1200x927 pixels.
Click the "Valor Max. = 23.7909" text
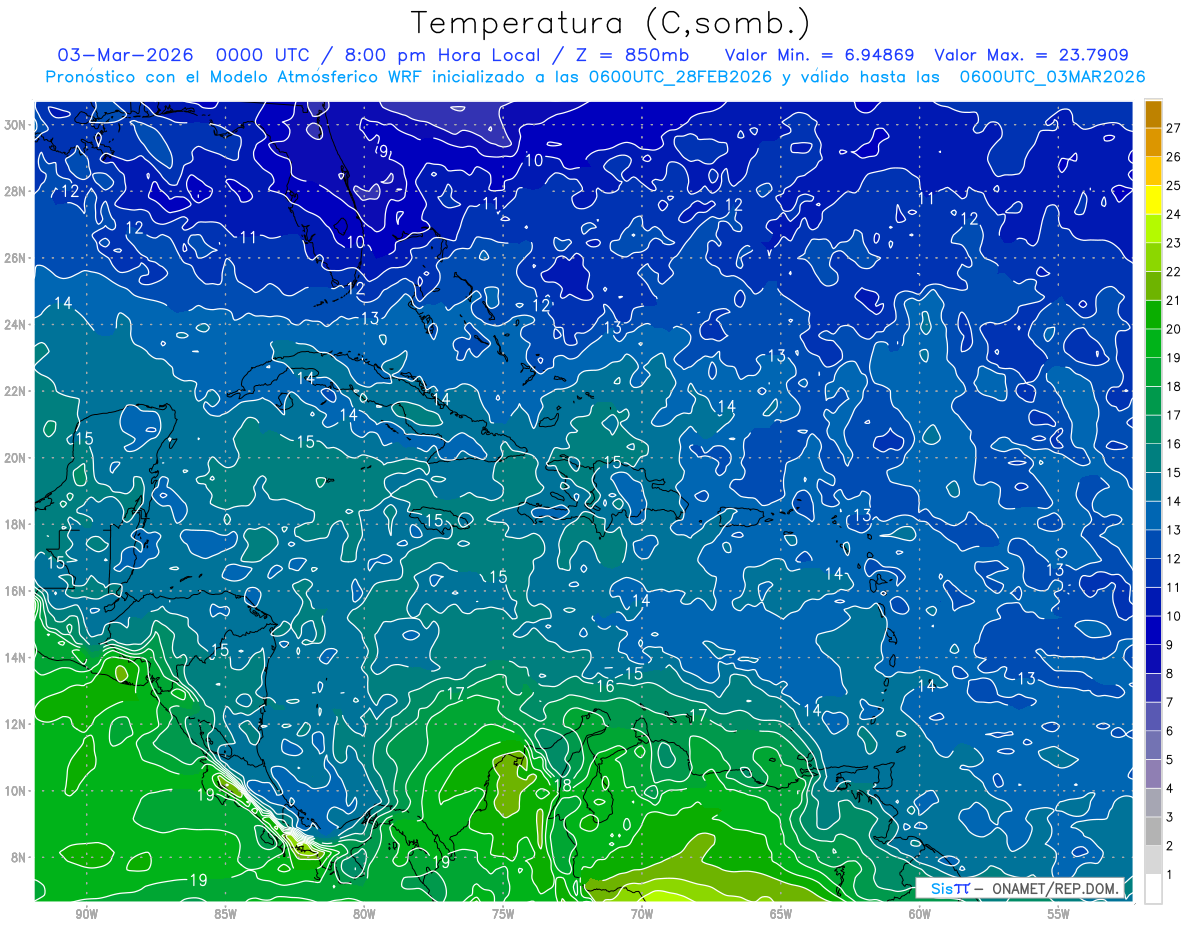pyautogui.click(x=1032, y=55)
